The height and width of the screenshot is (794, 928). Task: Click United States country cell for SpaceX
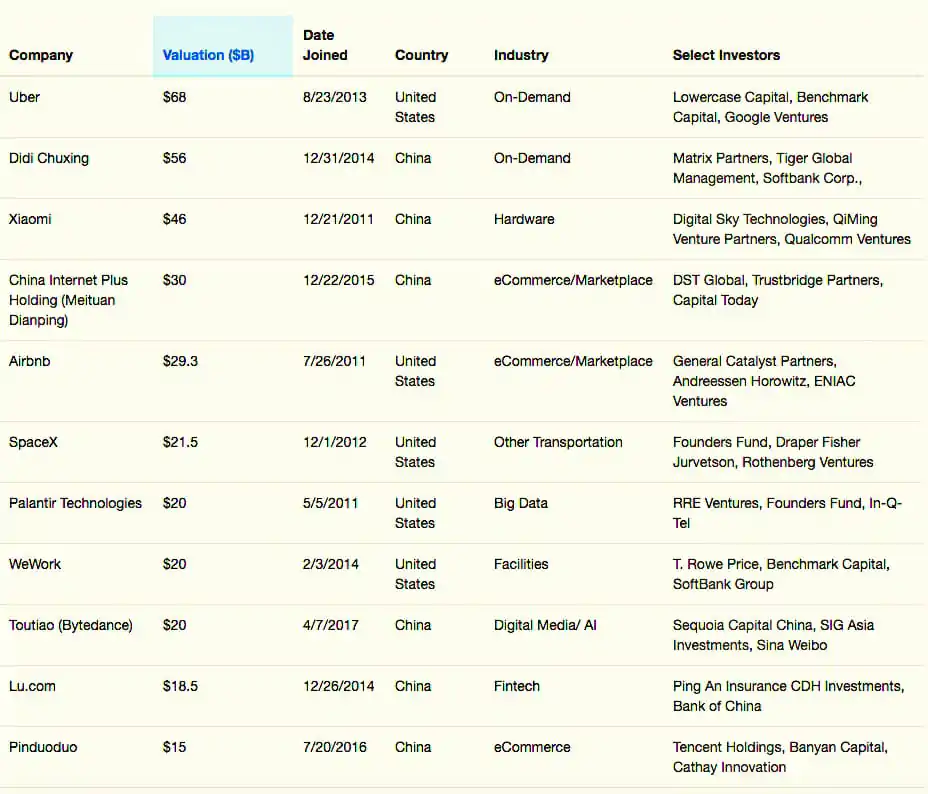415,452
